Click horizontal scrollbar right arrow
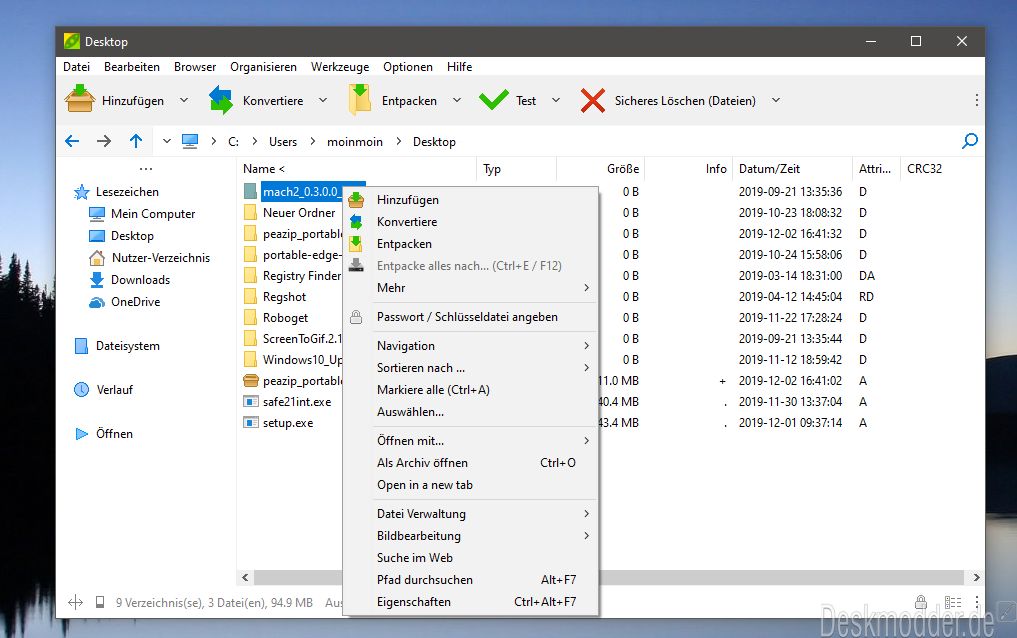The height and width of the screenshot is (638, 1017). (x=976, y=578)
